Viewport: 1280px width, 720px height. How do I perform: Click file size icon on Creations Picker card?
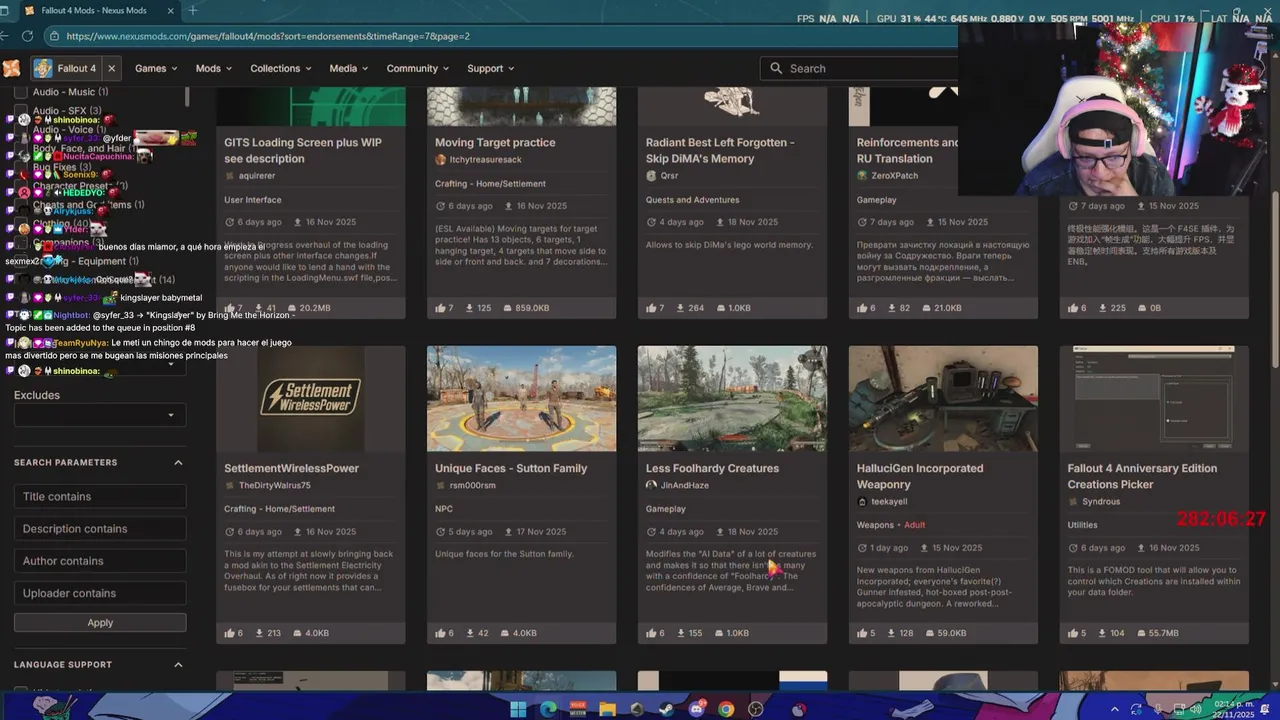pyautogui.click(x=1141, y=633)
